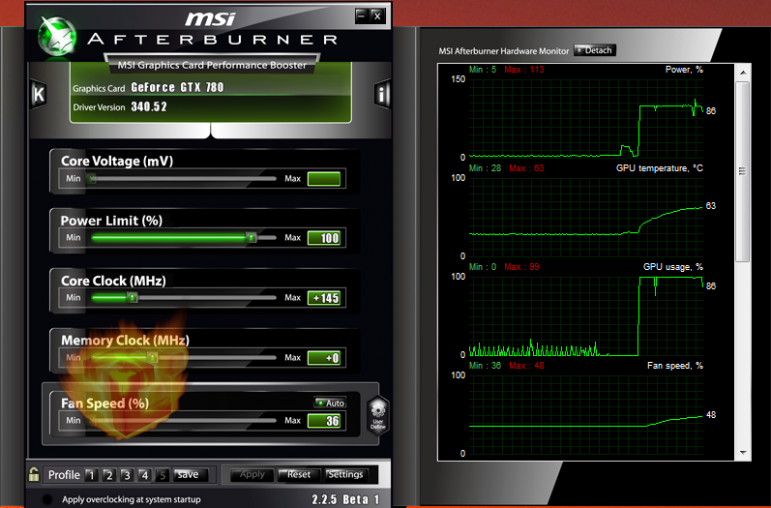Click the driver version 340.52 text
Viewport: 771px width, 508px height.
(x=149, y=107)
